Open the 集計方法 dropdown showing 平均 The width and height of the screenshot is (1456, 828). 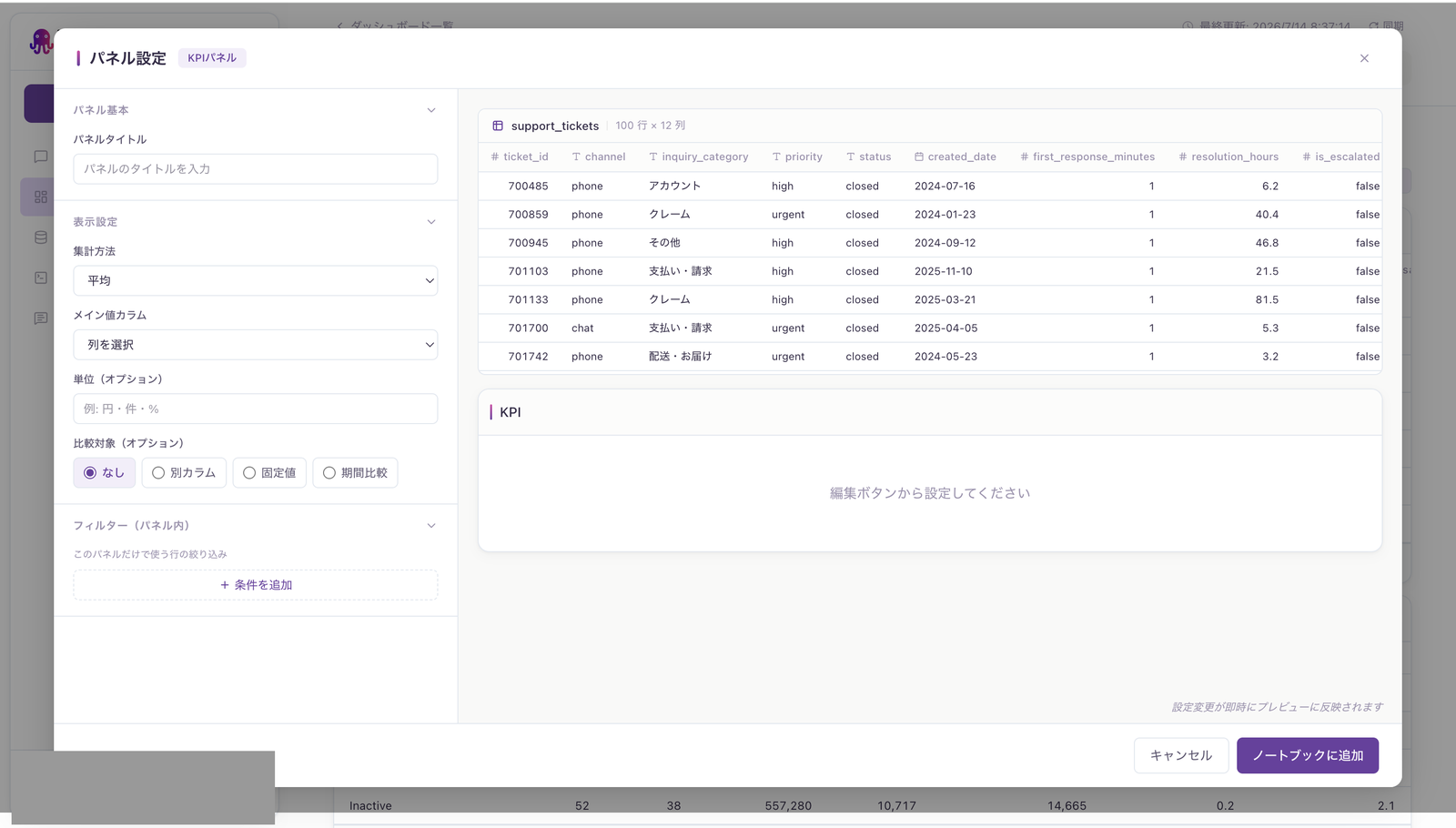pyautogui.click(x=256, y=280)
